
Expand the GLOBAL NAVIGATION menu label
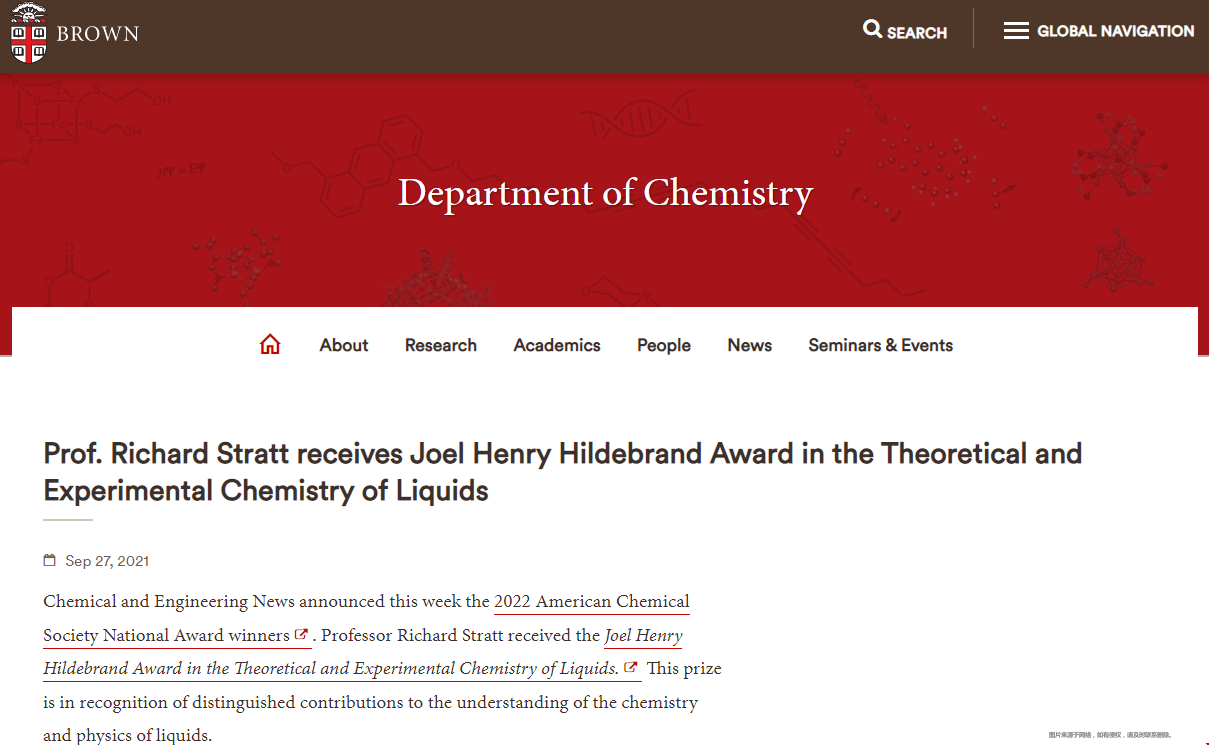click(1115, 31)
